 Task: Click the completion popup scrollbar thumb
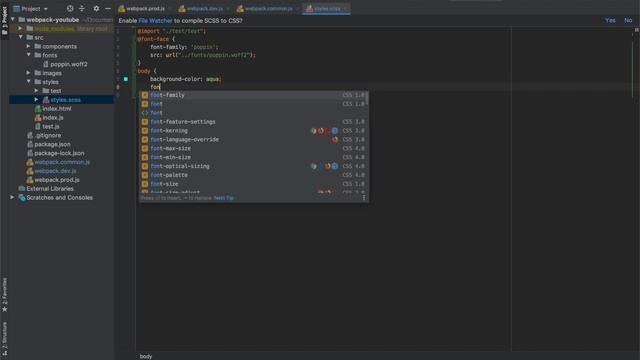coord(367,98)
